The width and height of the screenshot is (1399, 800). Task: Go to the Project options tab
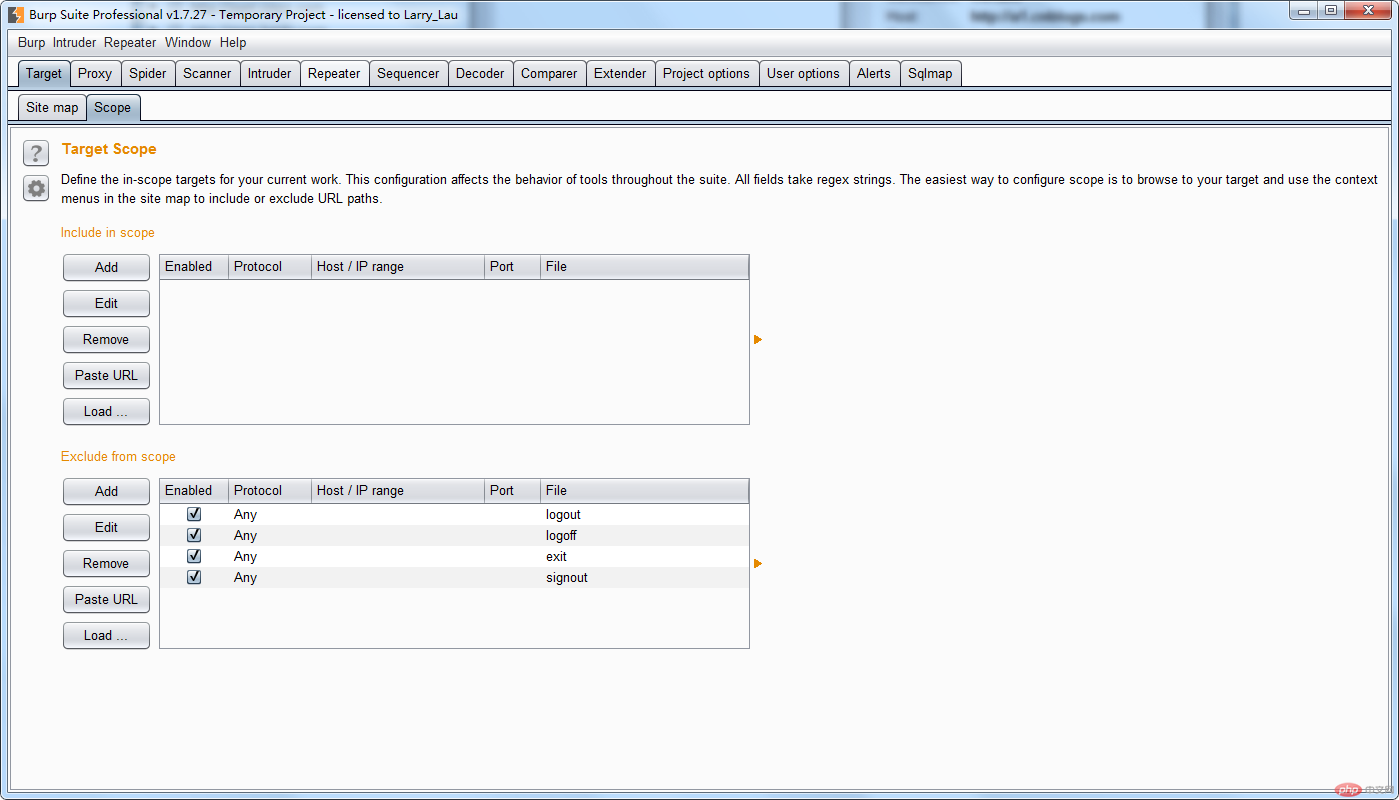coord(706,74)
